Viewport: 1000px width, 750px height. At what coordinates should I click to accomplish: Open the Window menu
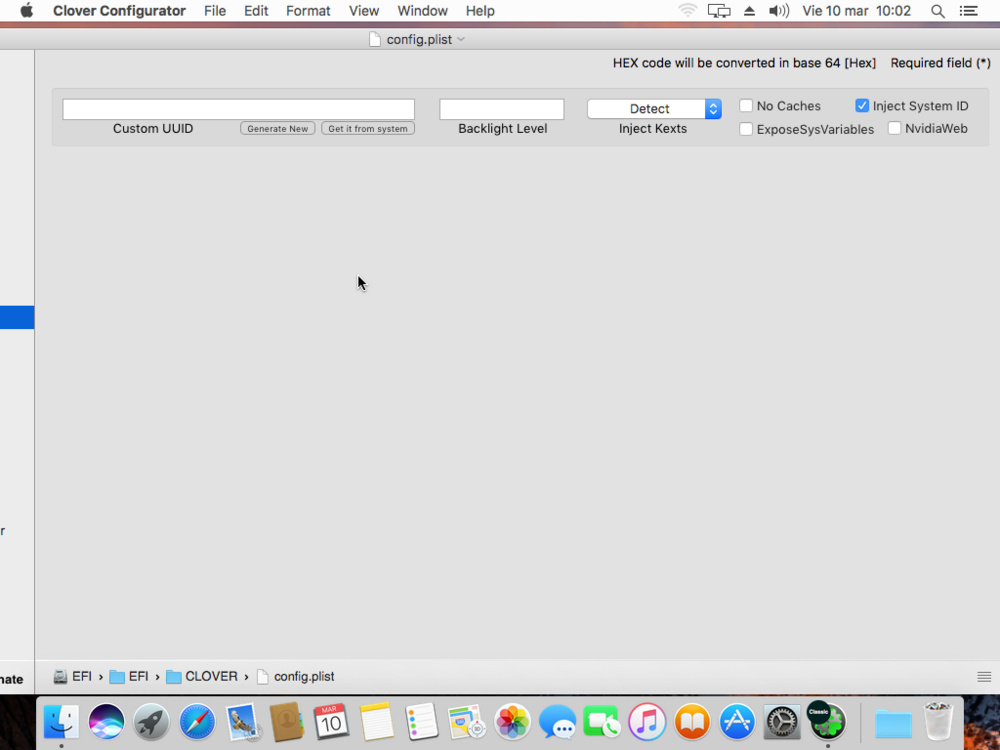tap(422, 11)
